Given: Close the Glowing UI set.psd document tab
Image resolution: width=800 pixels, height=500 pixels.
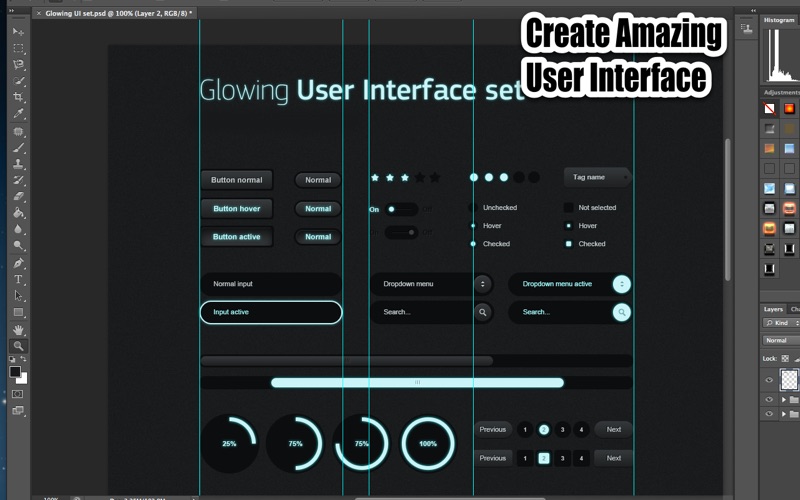Looking at the screenshot, I should [38, 13].
